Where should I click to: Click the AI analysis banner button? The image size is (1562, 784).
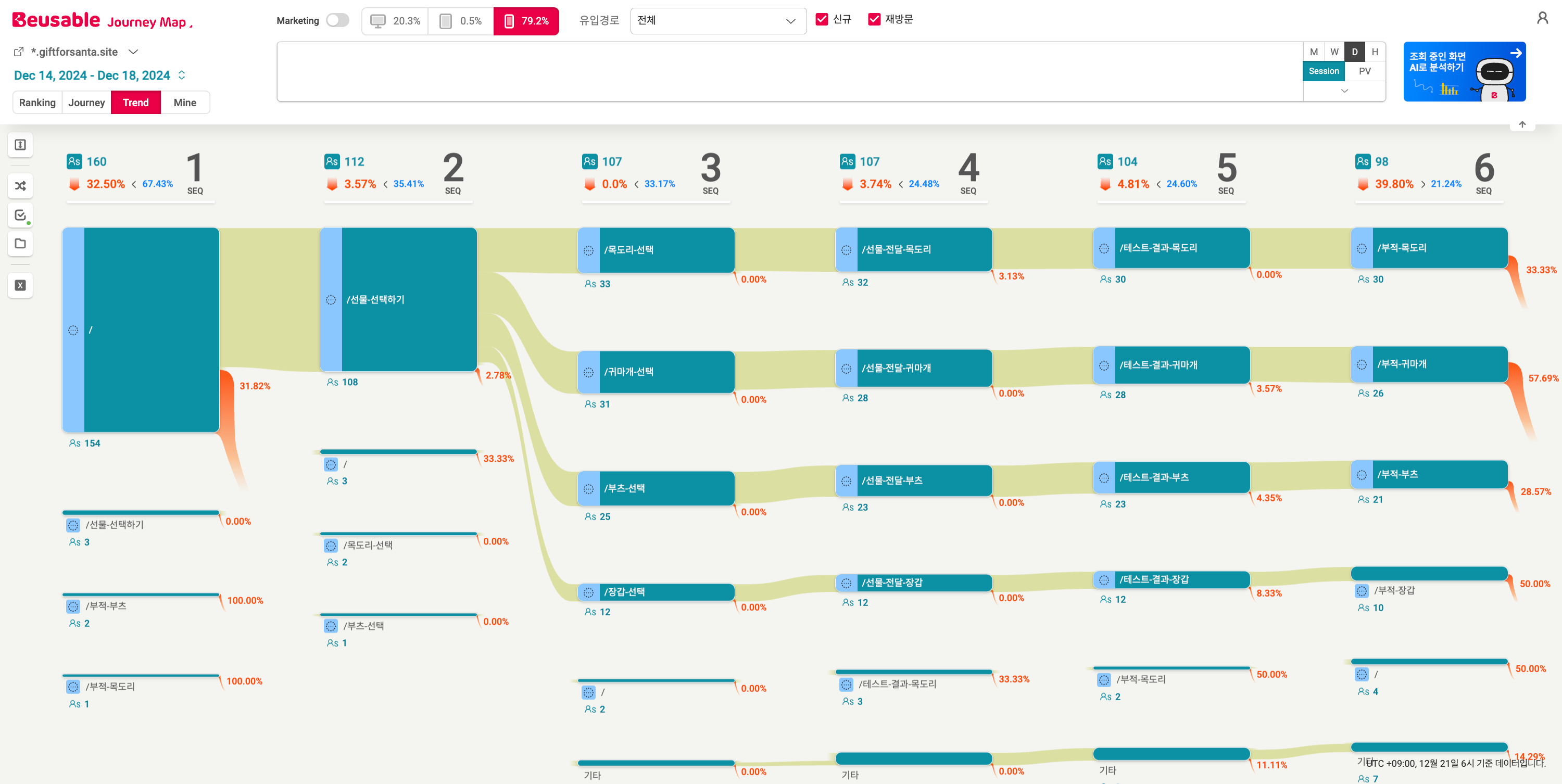[x=1464, y=71]
